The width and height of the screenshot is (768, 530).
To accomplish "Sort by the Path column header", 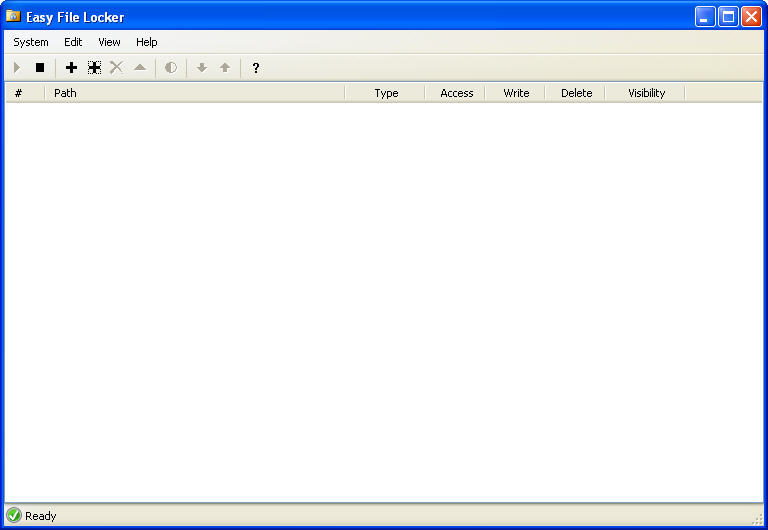I will click(195, 93).
